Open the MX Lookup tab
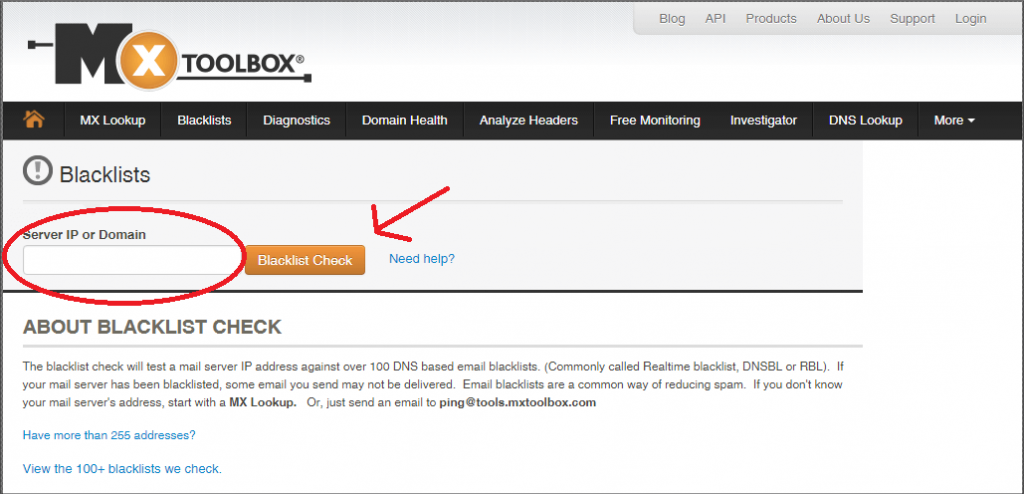 point(112,120)
